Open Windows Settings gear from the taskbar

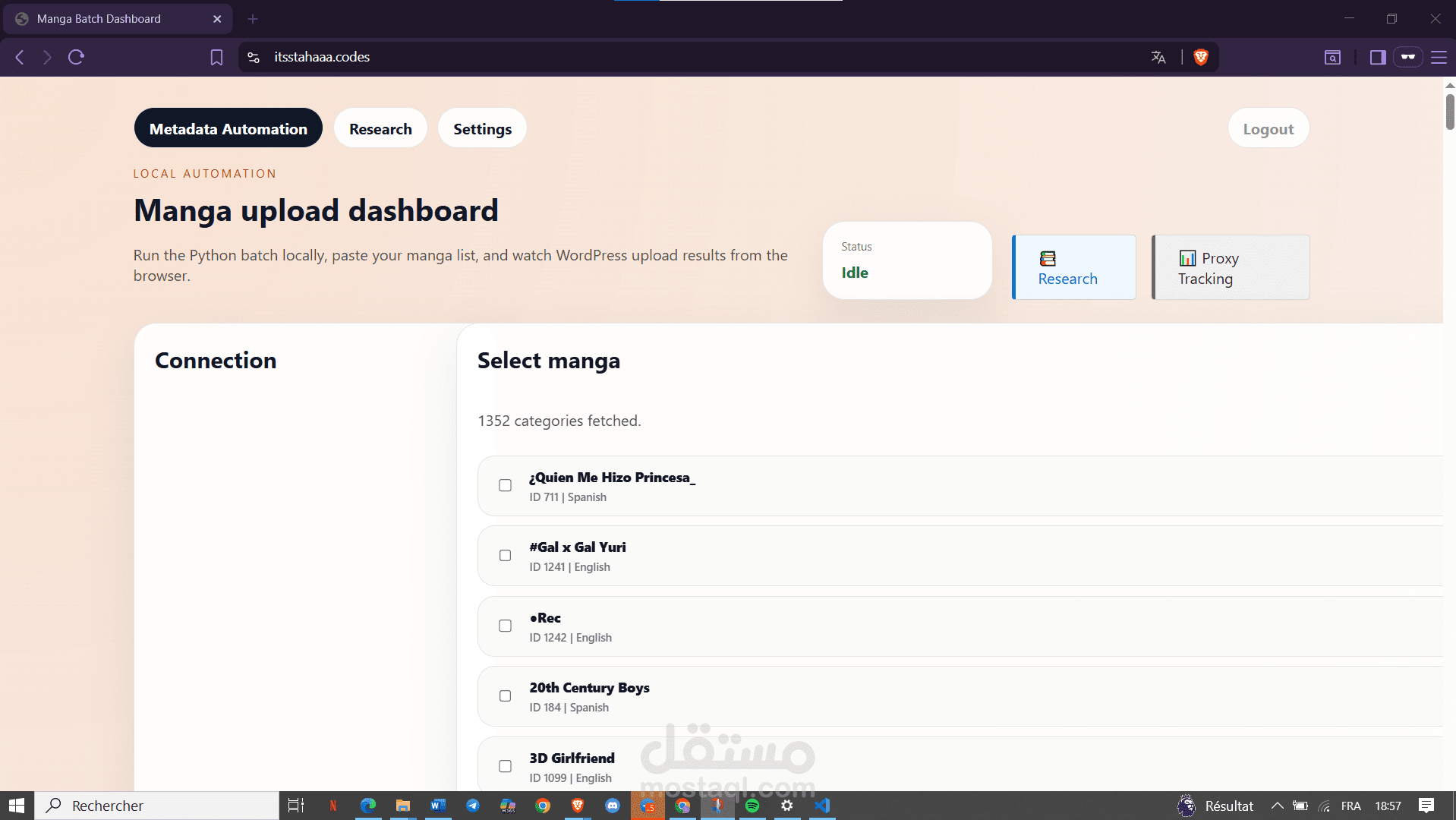787,806
